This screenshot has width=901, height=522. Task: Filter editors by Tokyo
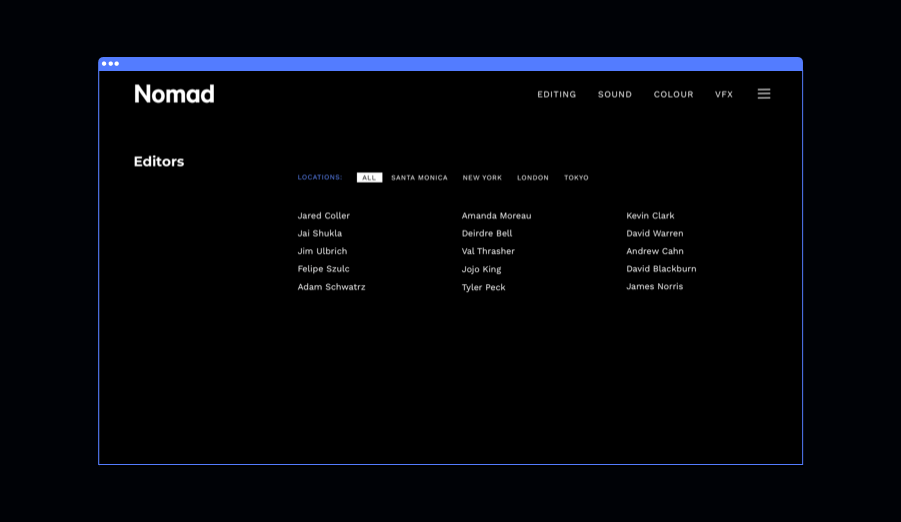coord(576,178)
